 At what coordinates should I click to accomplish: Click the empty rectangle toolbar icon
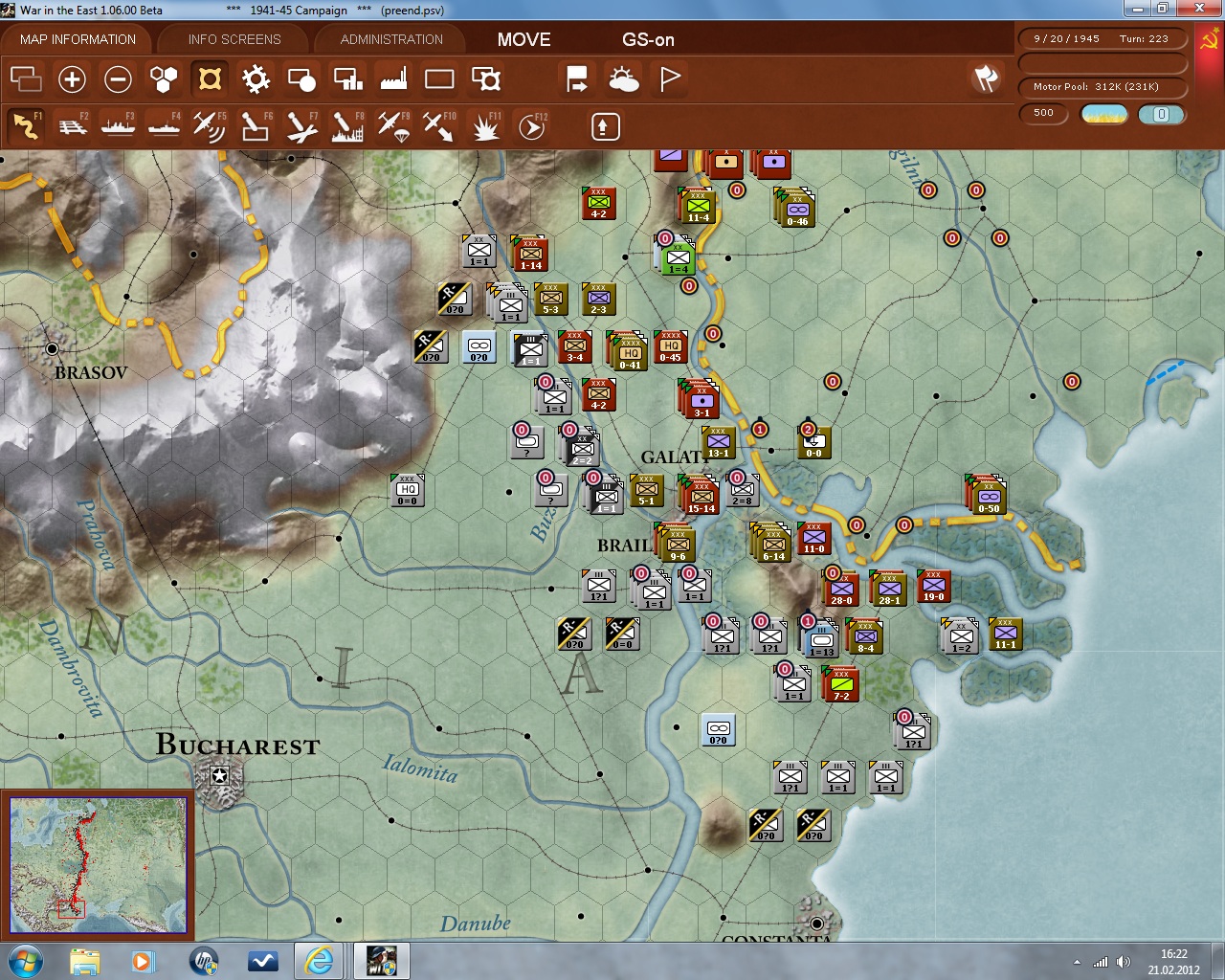point(439,78)
